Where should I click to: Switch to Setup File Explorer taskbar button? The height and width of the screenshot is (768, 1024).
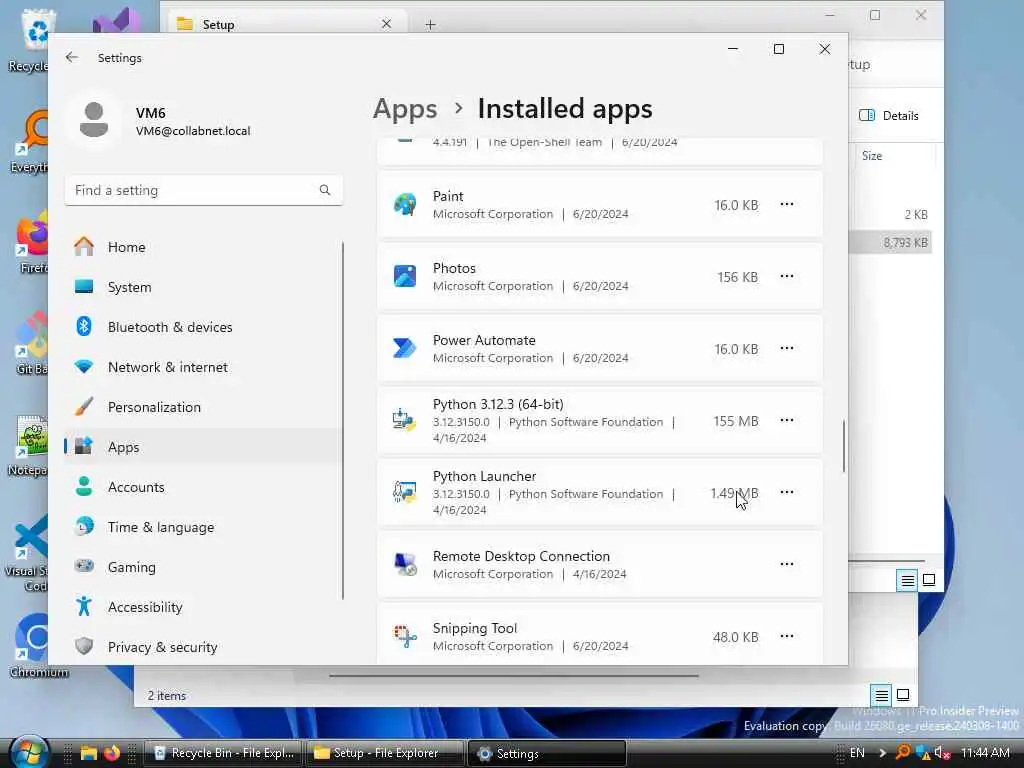tap(385, 753)
